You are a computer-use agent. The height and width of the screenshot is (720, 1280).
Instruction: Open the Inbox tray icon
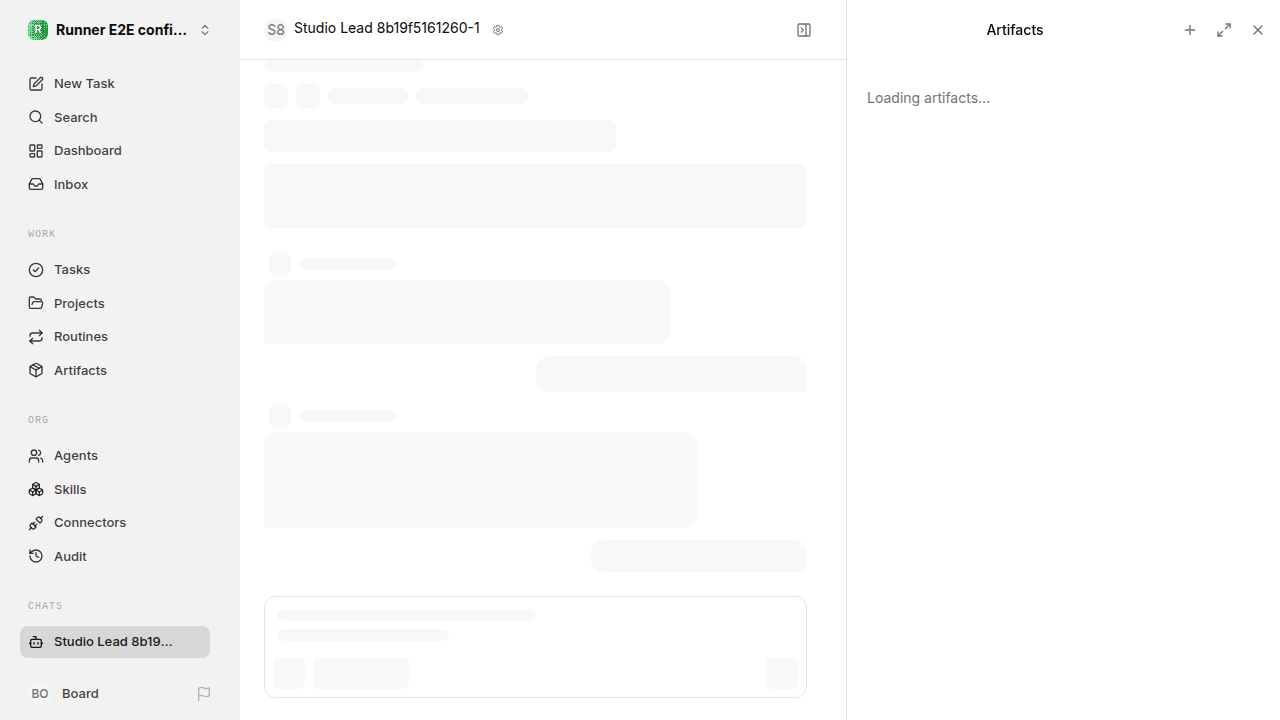(x=36, y=185)
